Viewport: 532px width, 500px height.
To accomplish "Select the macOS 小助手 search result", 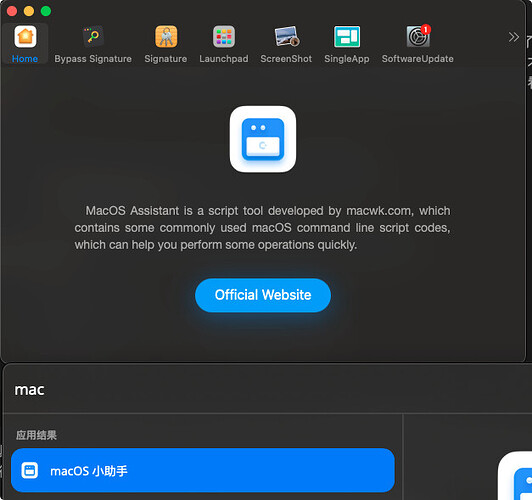I will point(203,470).
